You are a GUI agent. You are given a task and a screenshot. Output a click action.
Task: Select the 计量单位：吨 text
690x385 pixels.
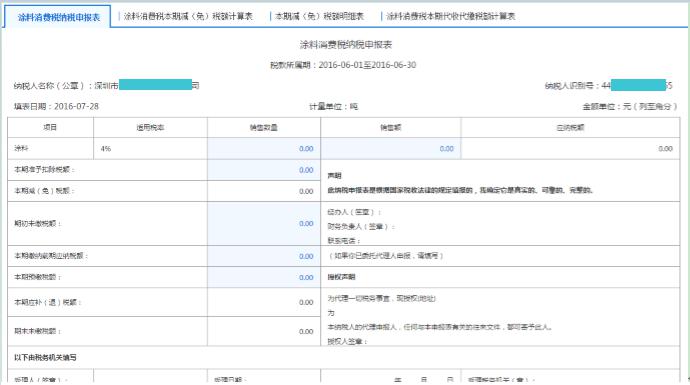click(334, 106)
